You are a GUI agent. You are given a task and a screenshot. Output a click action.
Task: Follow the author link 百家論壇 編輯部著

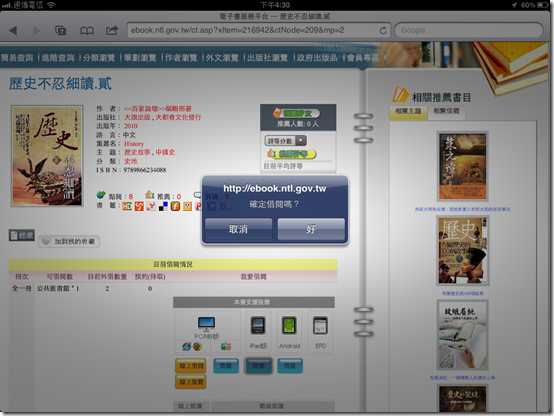158,109
